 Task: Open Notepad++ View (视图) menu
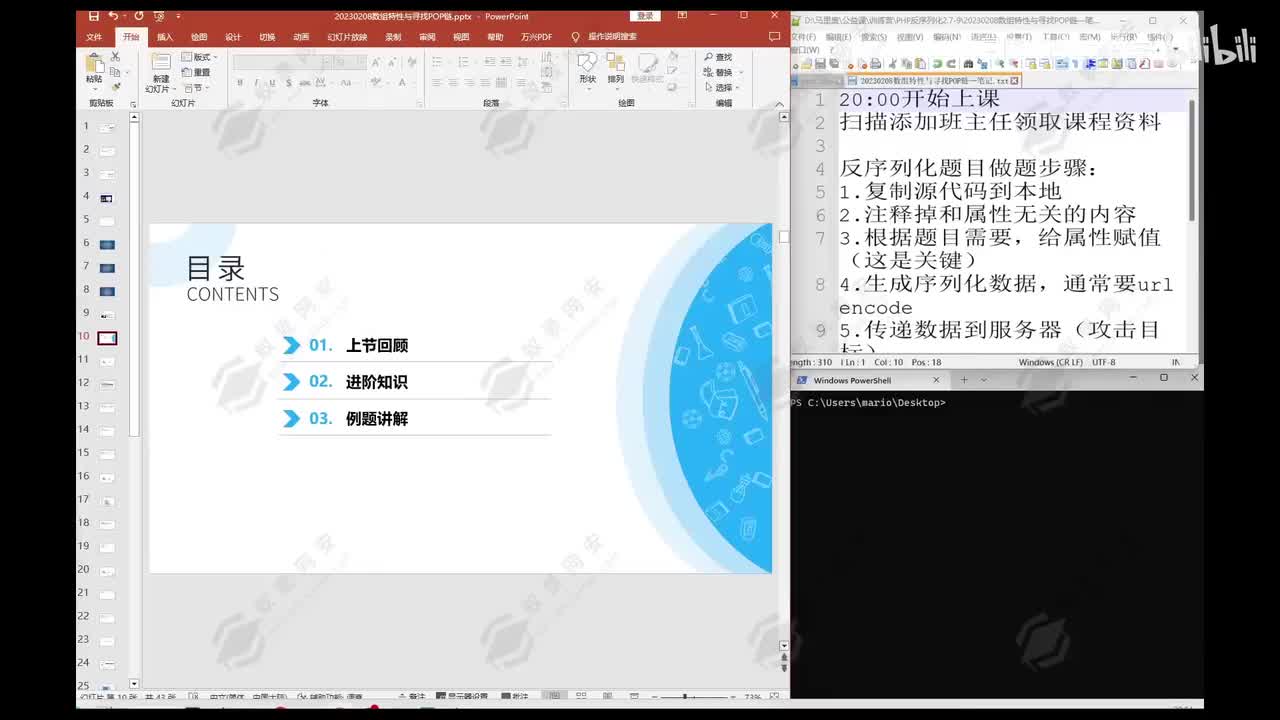click(909, 37)
